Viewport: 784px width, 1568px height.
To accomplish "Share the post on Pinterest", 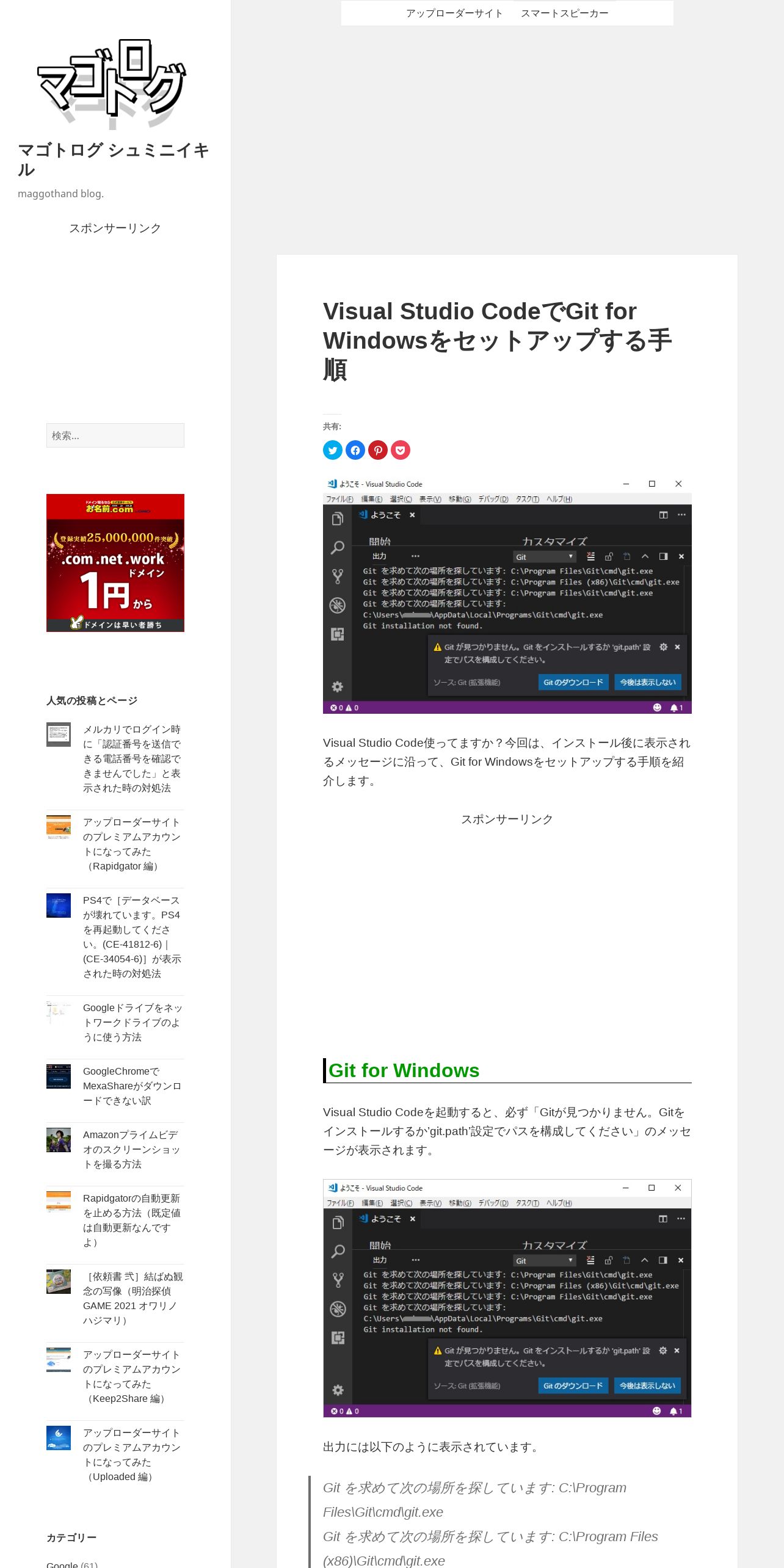I will click(378, 450).
